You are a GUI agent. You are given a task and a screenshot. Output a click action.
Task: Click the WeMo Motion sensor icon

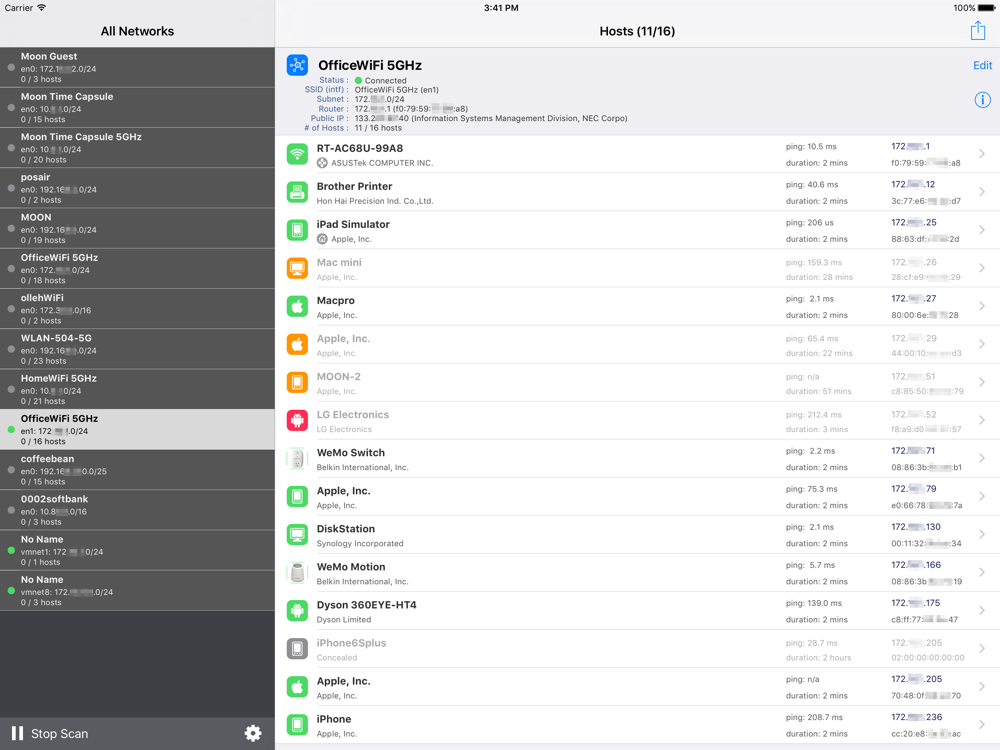pos(297,573)
